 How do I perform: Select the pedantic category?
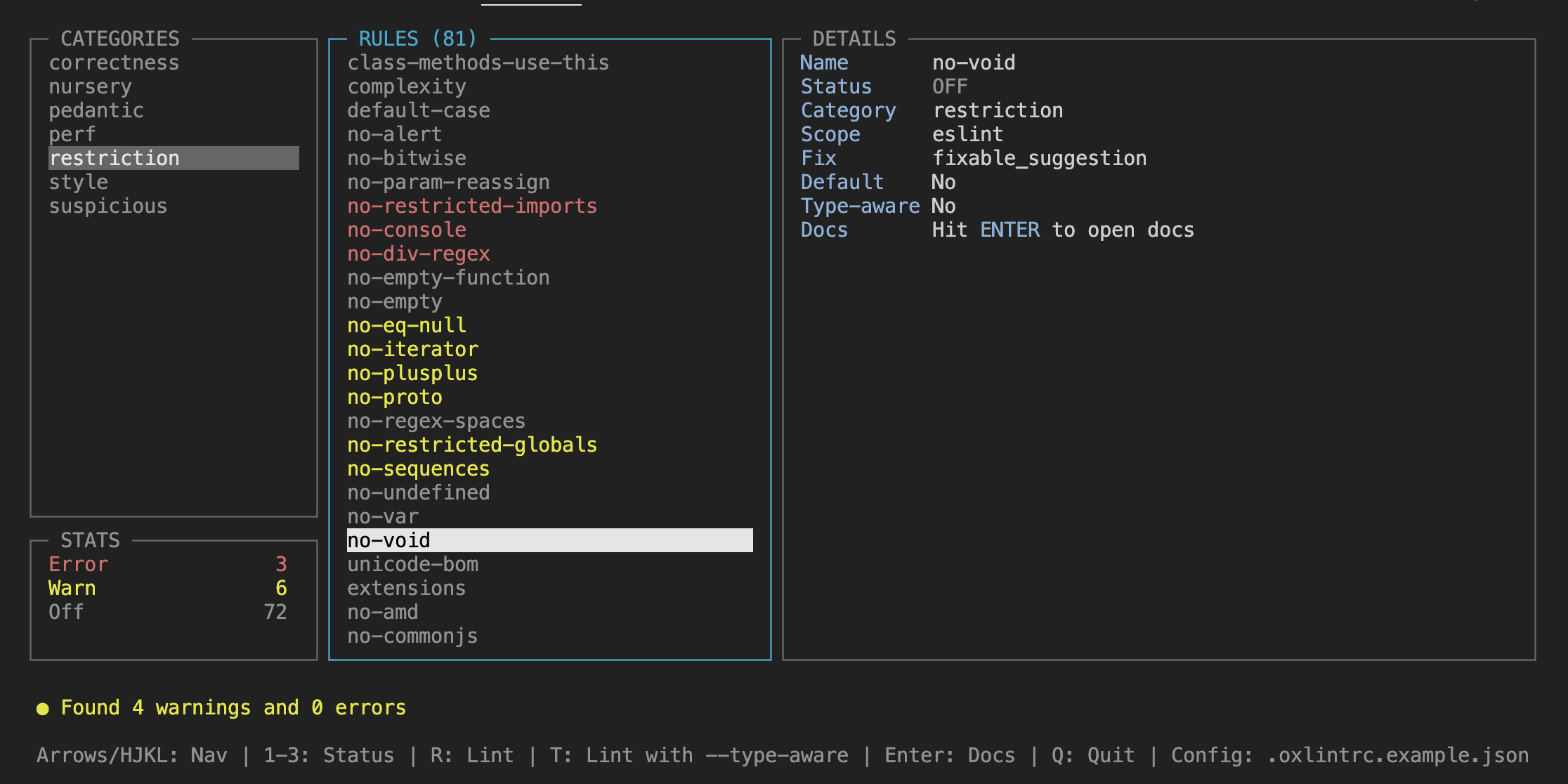coord(97,110)
